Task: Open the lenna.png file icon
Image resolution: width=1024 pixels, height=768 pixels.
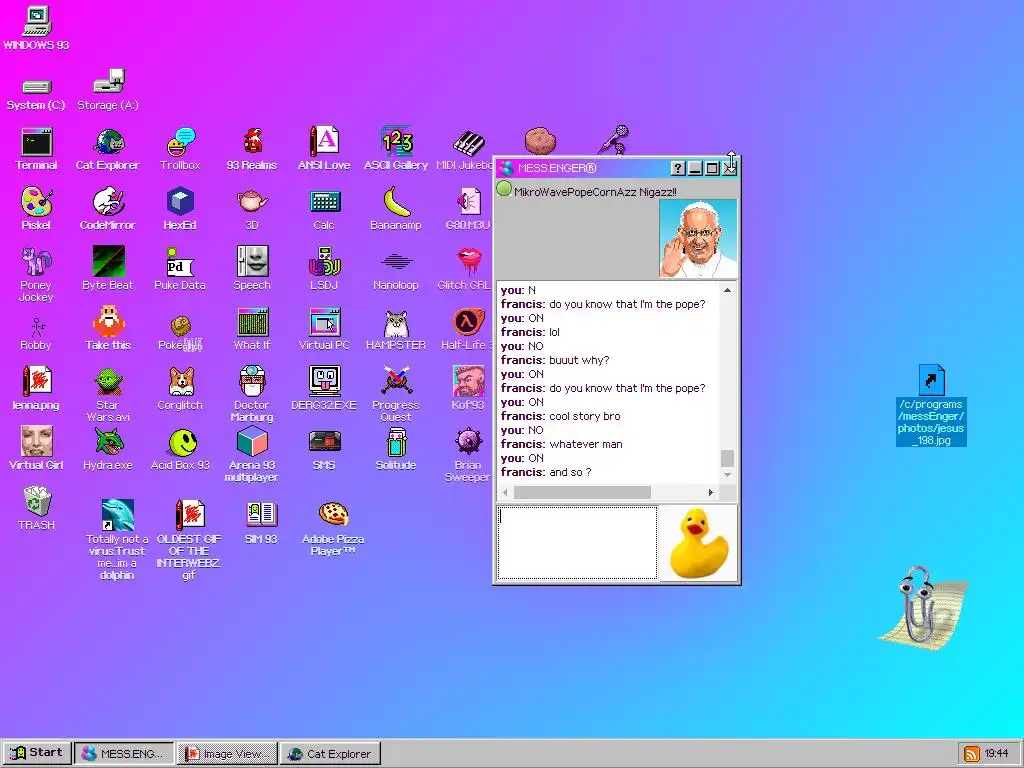Action: (37, 381)
